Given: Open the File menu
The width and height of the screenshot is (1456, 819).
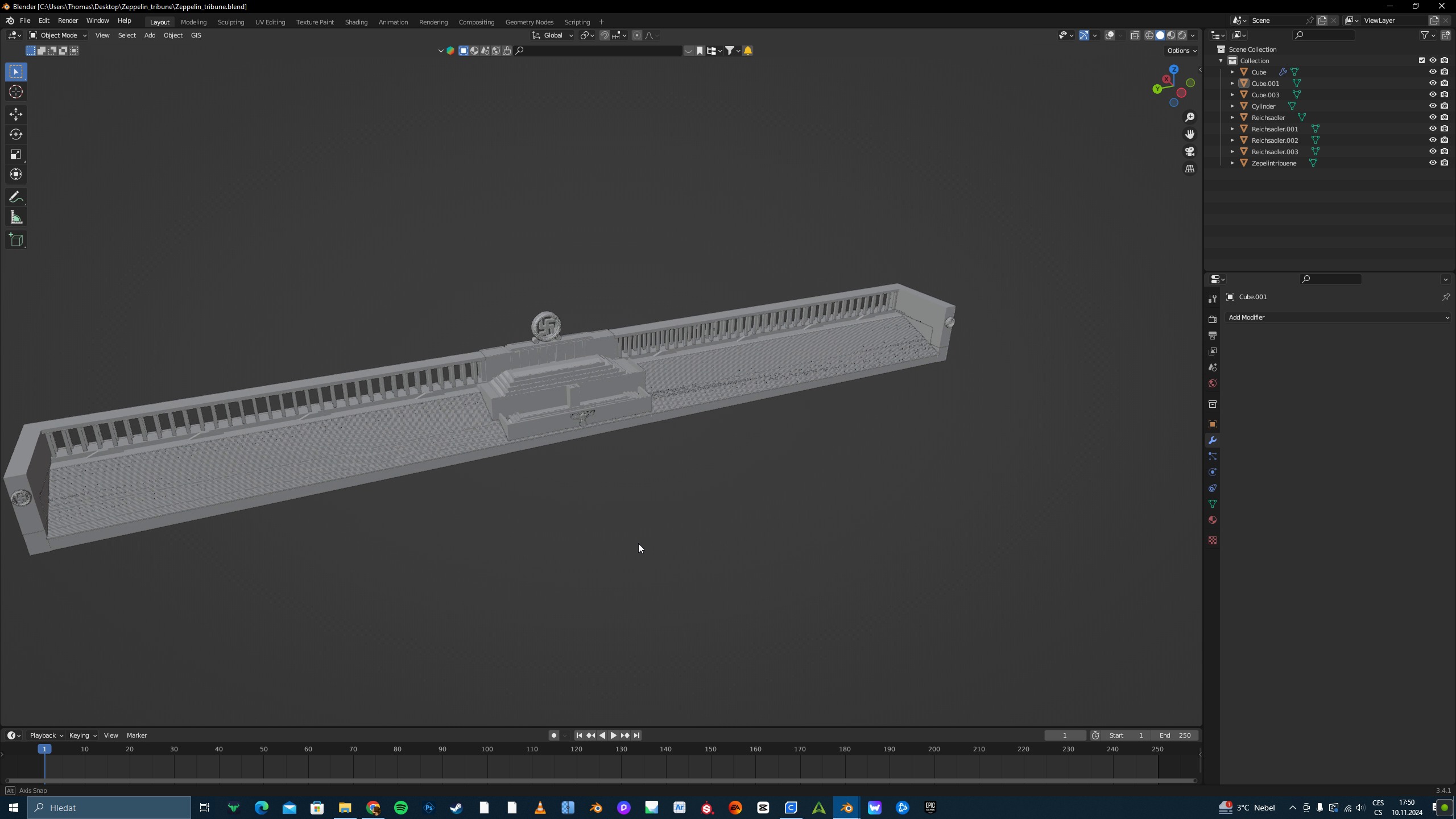Looking at the screenshot, I should click(25, 20).
